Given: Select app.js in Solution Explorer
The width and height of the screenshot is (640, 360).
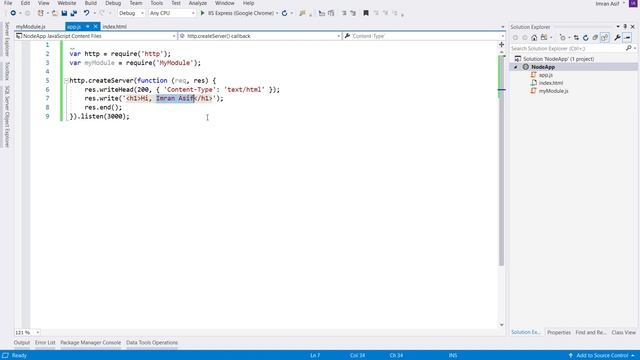Looking at the screenshot, I should (x=546, y=75).
